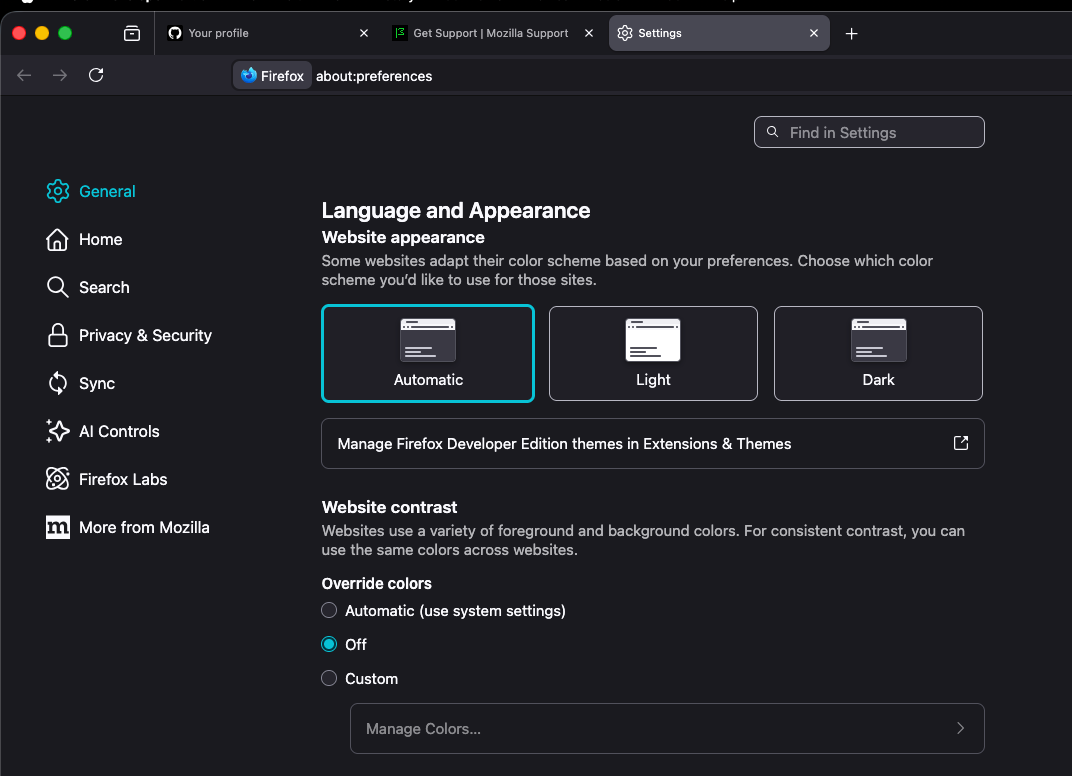Select Automatic (use system settings) radio button
The image size is (1072, 776).
(329, 610)
